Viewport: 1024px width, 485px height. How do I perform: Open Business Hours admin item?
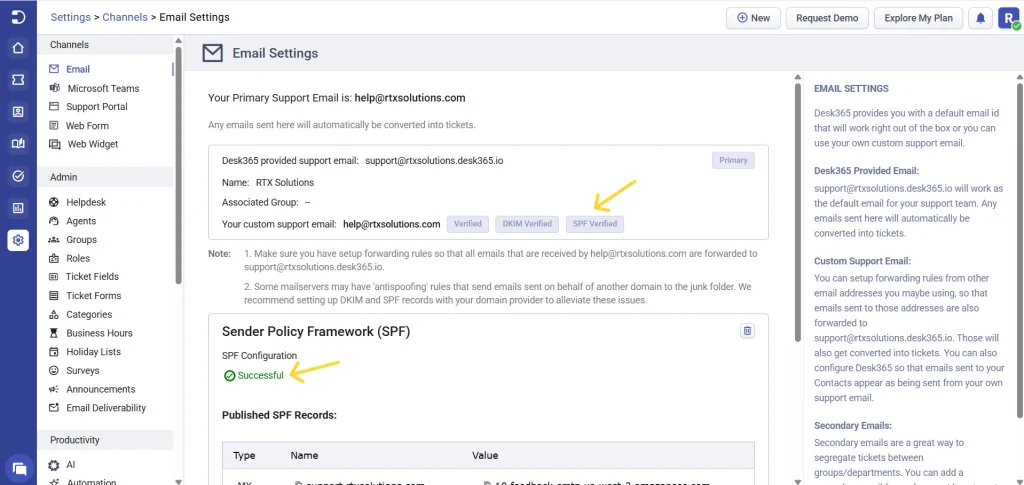coord(99,333)
